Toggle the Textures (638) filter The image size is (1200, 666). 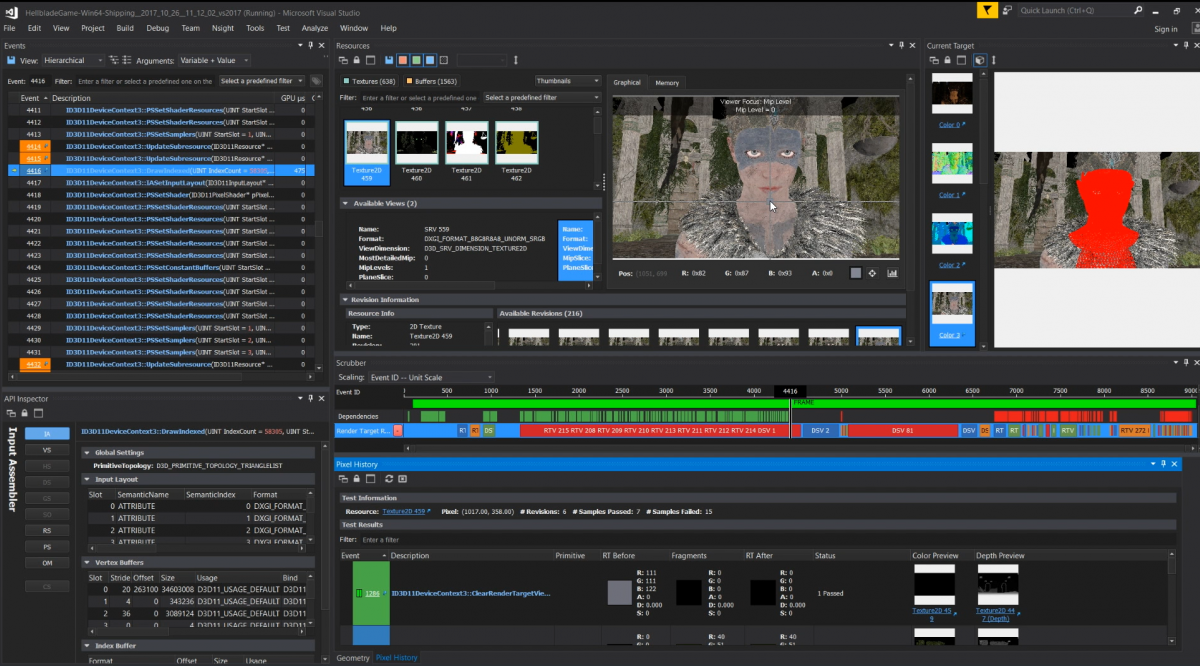point(369,81)
